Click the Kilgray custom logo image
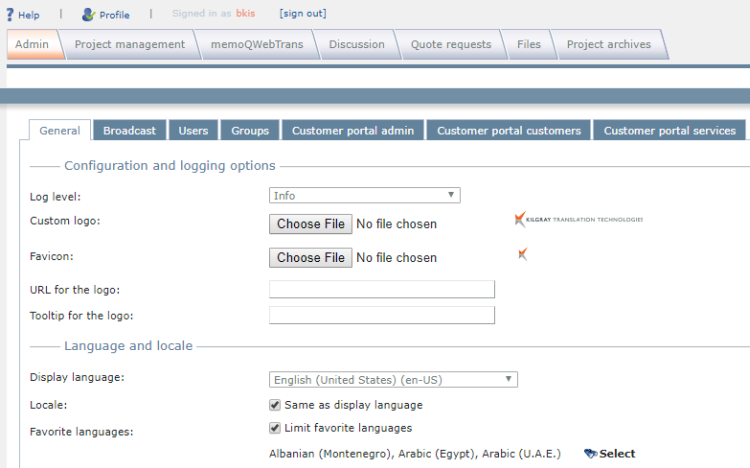The height and width of the screenshot is (468, 750). pos(578,219)
